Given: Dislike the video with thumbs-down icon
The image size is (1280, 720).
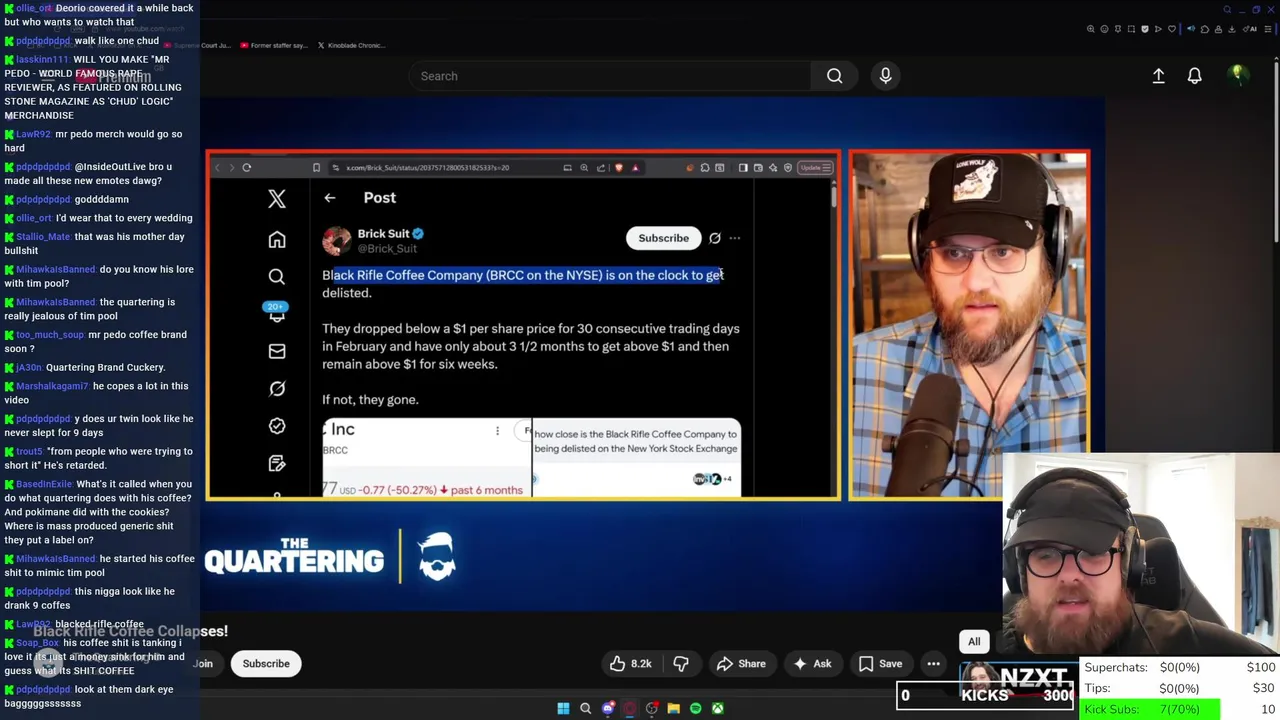Looking at the screenshot, I should pos(681,664).
